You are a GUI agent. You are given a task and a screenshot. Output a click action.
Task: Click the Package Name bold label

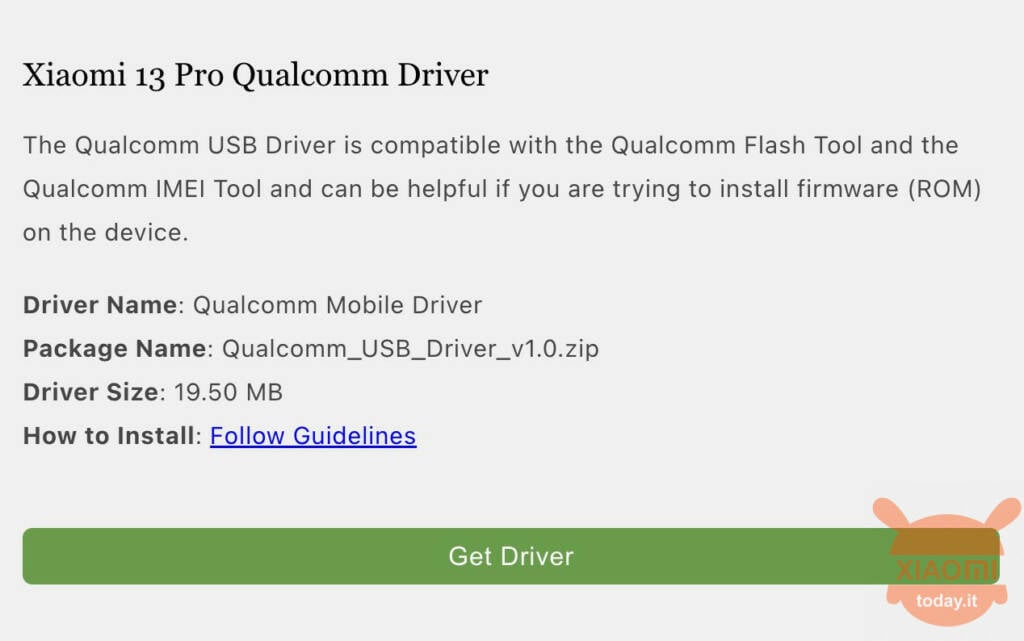point(114,349)
